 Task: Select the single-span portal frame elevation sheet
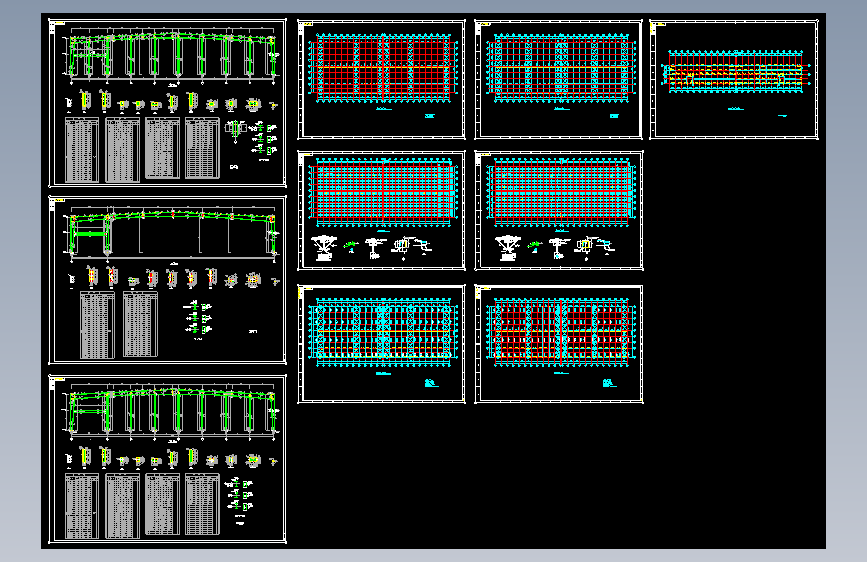tap(168, 280)
